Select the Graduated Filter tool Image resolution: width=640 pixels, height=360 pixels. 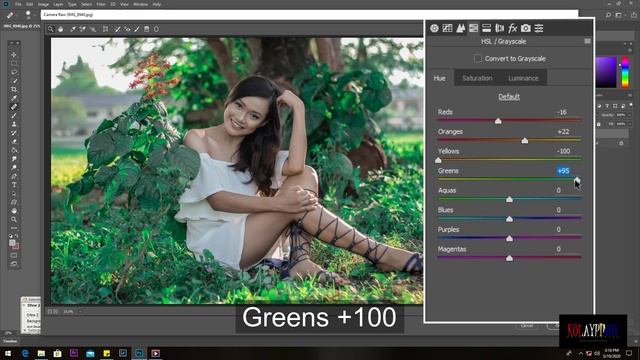click(147, 29)
